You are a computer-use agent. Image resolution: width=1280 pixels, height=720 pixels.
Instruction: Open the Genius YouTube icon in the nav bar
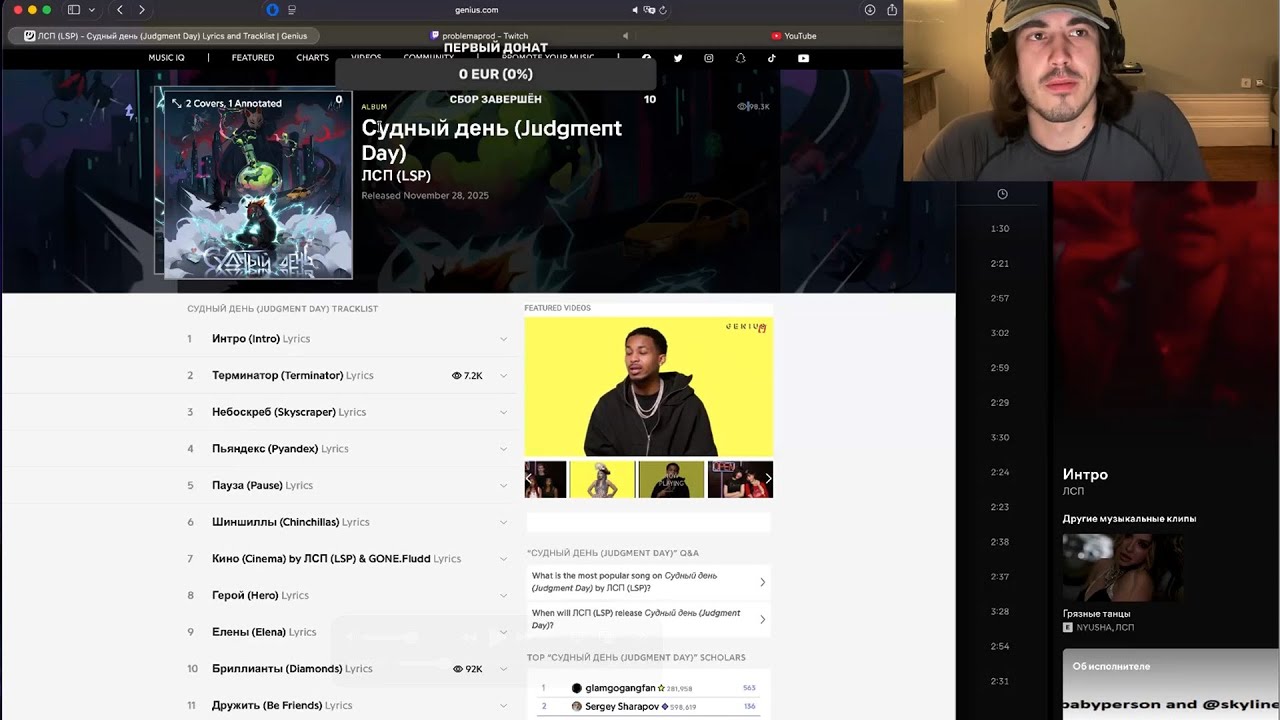[x=803, y=58]
